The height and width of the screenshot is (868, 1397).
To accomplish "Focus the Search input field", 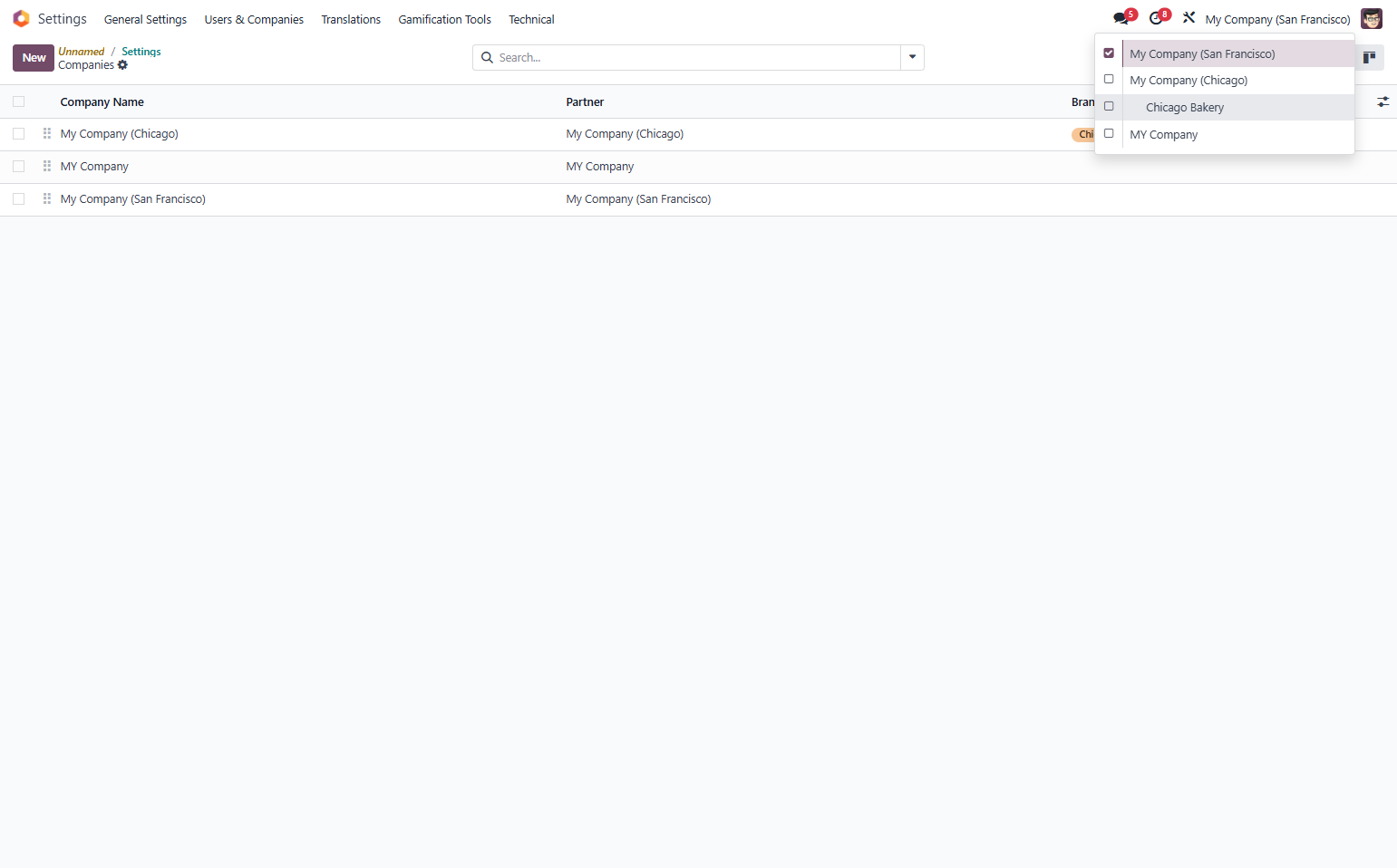I will 698,57.
